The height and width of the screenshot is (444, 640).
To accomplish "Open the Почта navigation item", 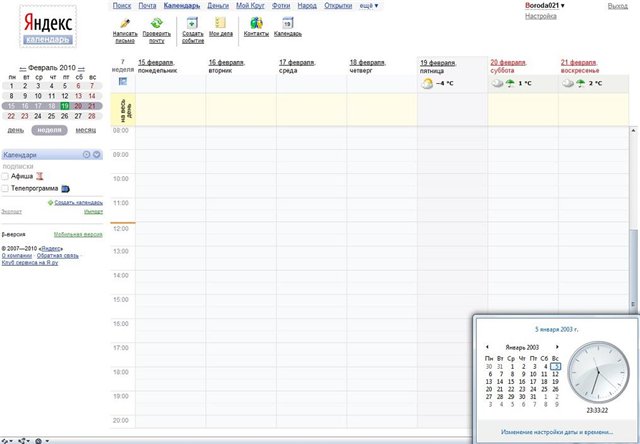I will (x=147, y=5).
